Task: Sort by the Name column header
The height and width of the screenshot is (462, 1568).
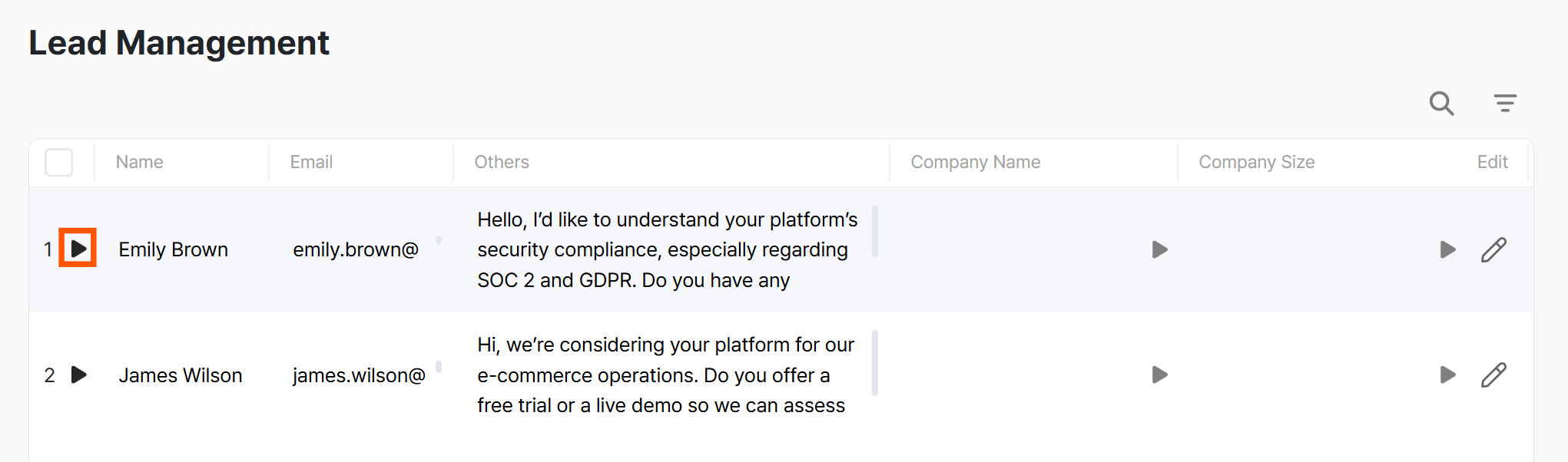Action: pos(140,162)
